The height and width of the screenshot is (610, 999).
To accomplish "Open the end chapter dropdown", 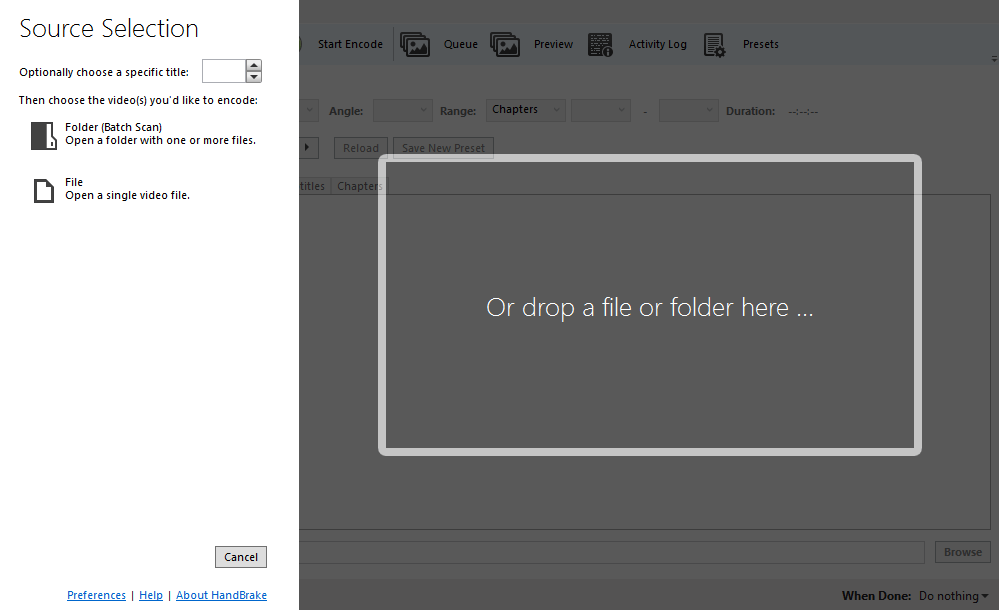I will (688, 110).
